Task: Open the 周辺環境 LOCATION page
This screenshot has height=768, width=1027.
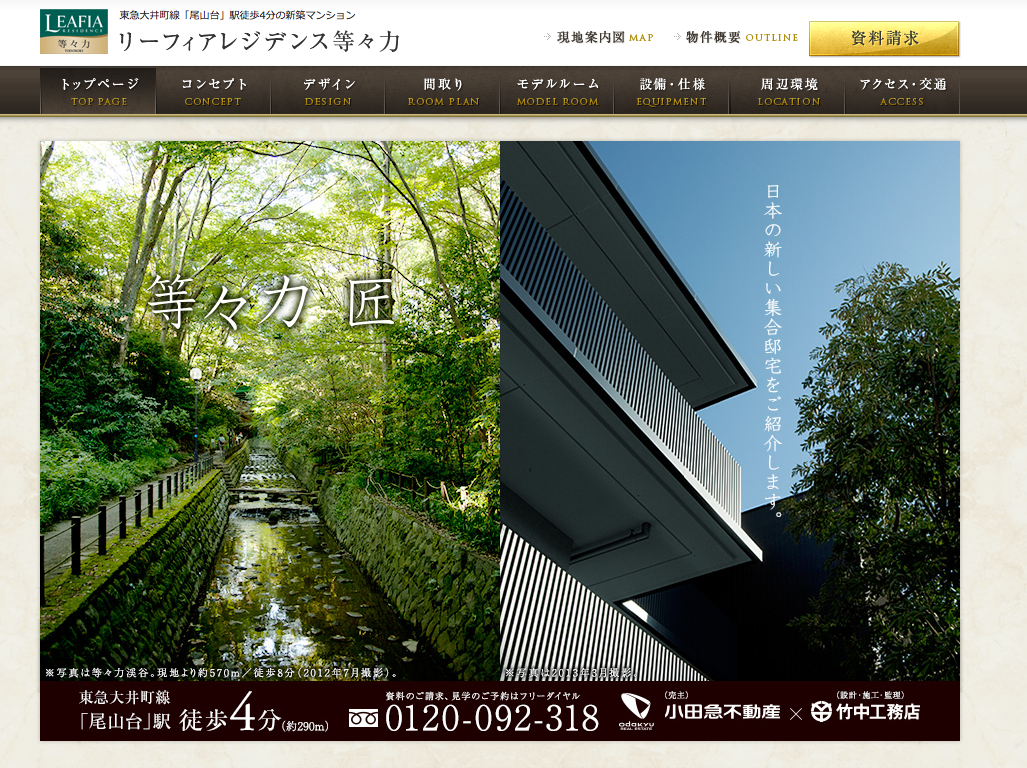Action: coord(788,91)
